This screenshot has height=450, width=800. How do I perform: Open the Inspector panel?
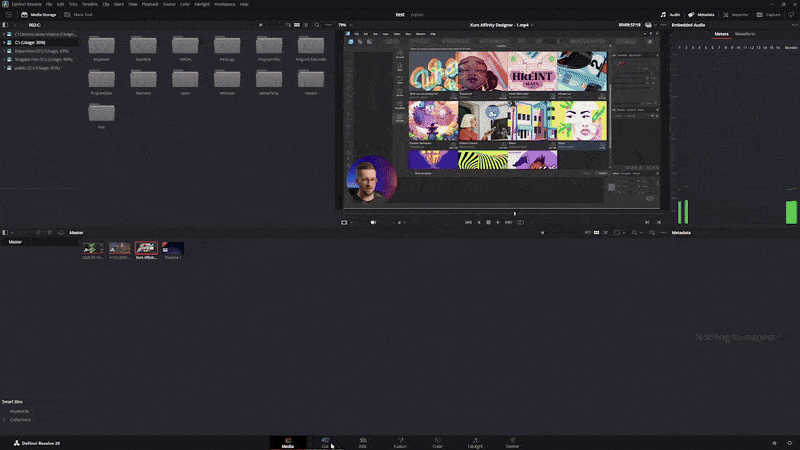pos(735,15)
